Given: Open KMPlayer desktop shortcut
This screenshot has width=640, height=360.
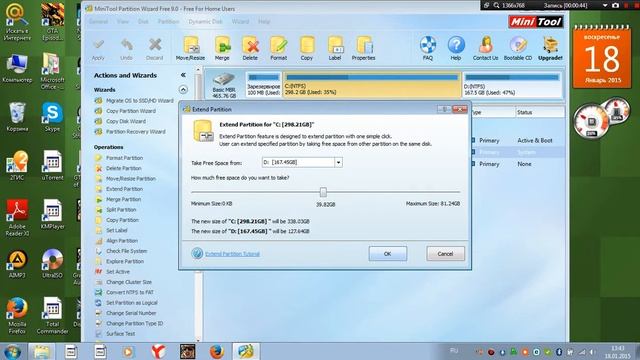Looking at the screenshot, I should tap(52, 214).
